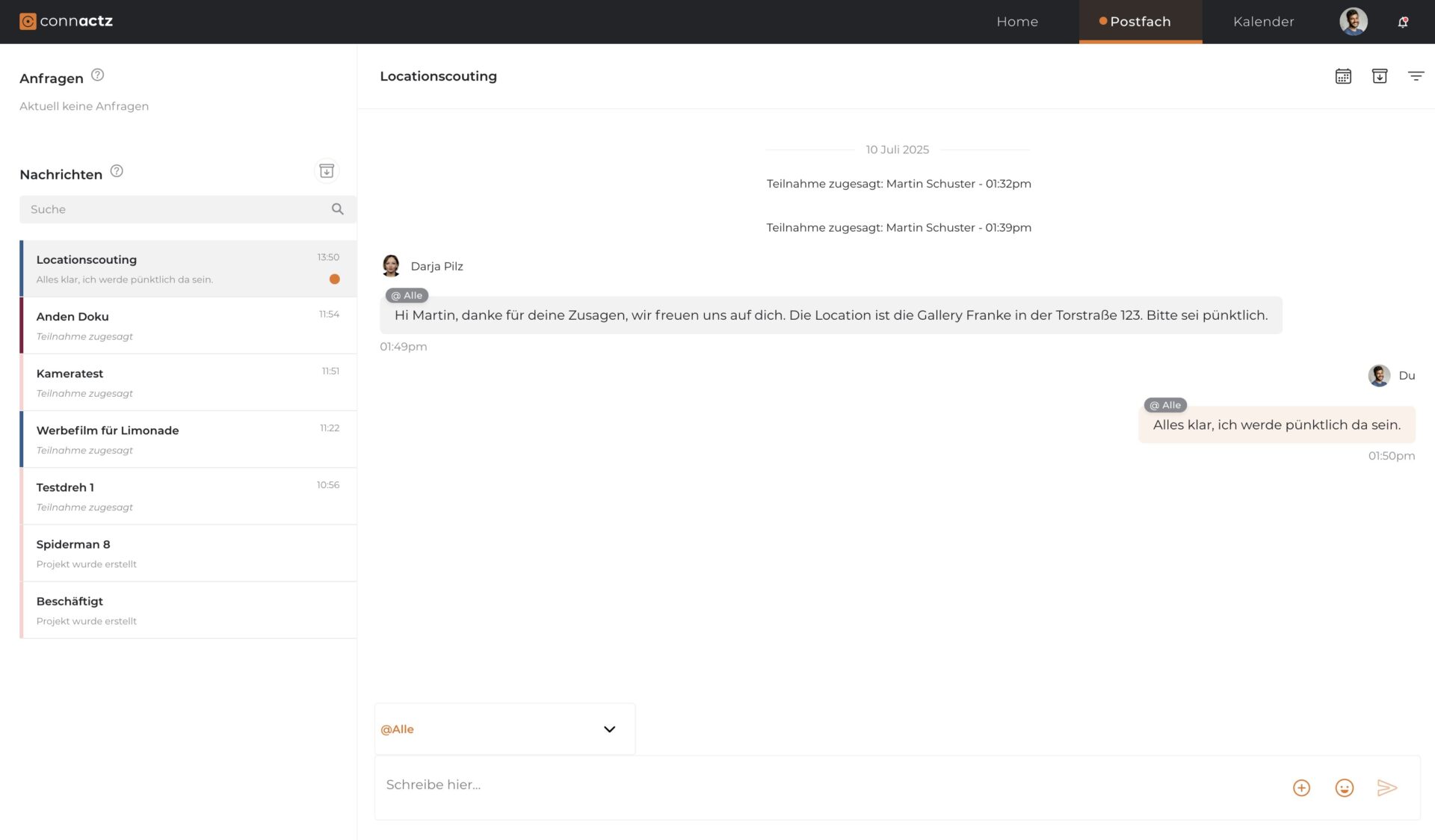The height and width of the screenshot is (840, 1435).
Task: Open the filter icon in chat header
Action: point(1416,76)
